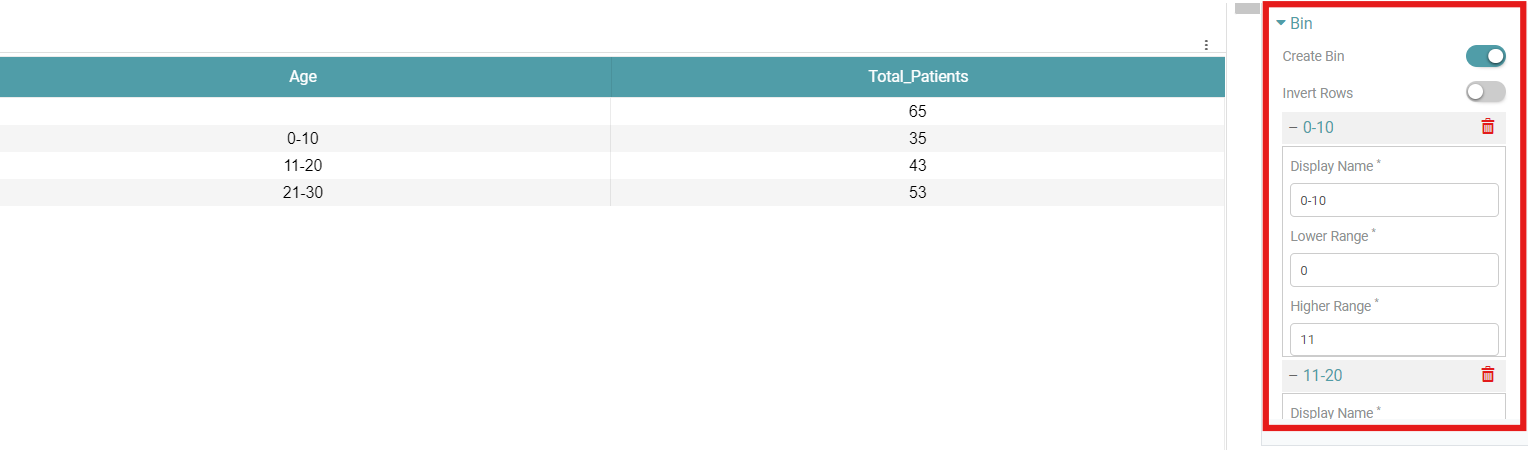Collapse the 0-10 bin panel

[x=1294, y=127]
